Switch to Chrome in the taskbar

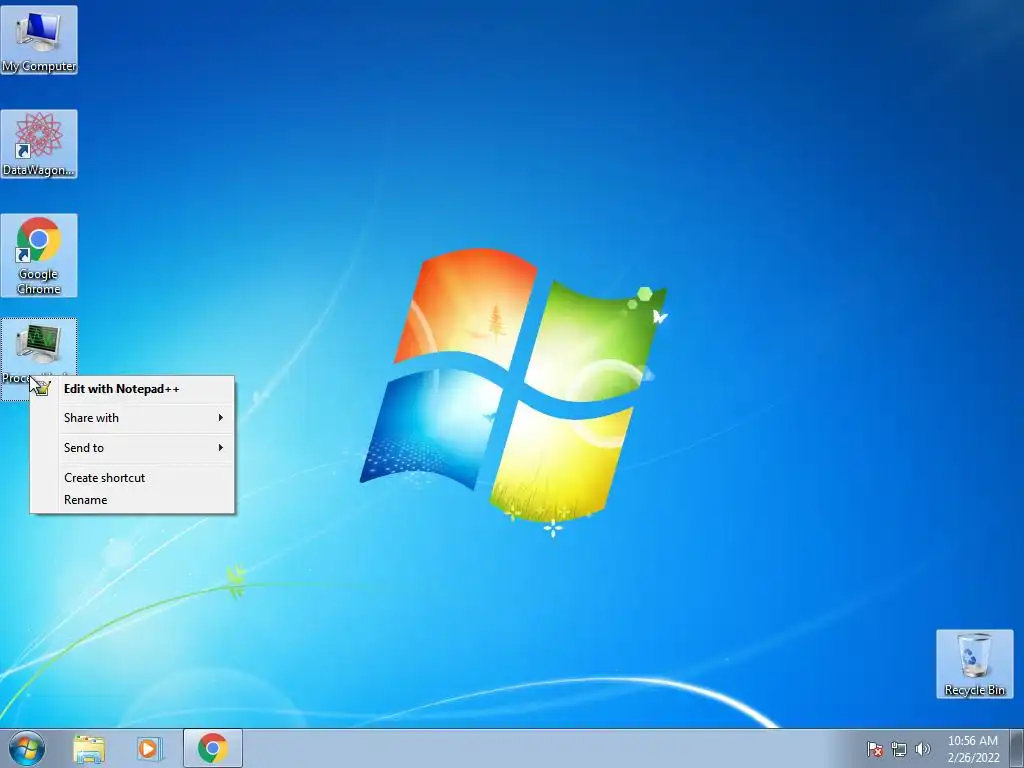pyautogui.click(x=213, y=748)
